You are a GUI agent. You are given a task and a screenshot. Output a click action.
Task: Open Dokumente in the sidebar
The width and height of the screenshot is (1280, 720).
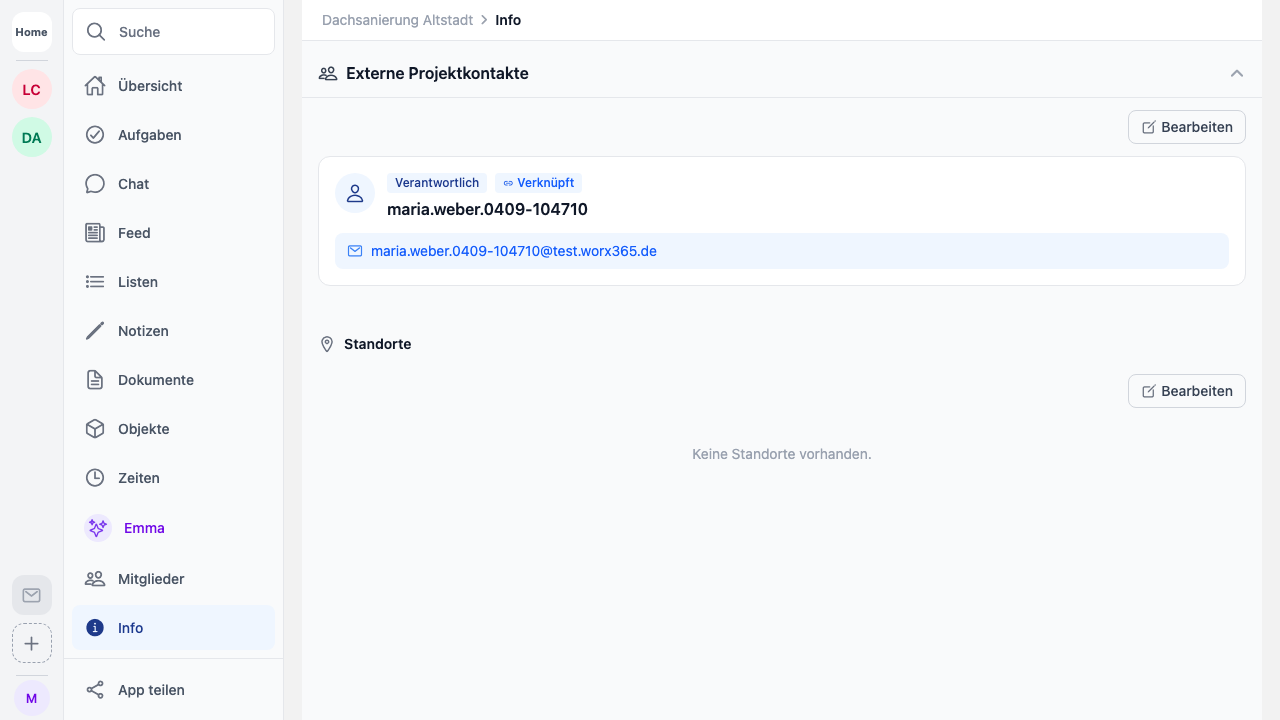pyautogui.click(x=155, y=380)
